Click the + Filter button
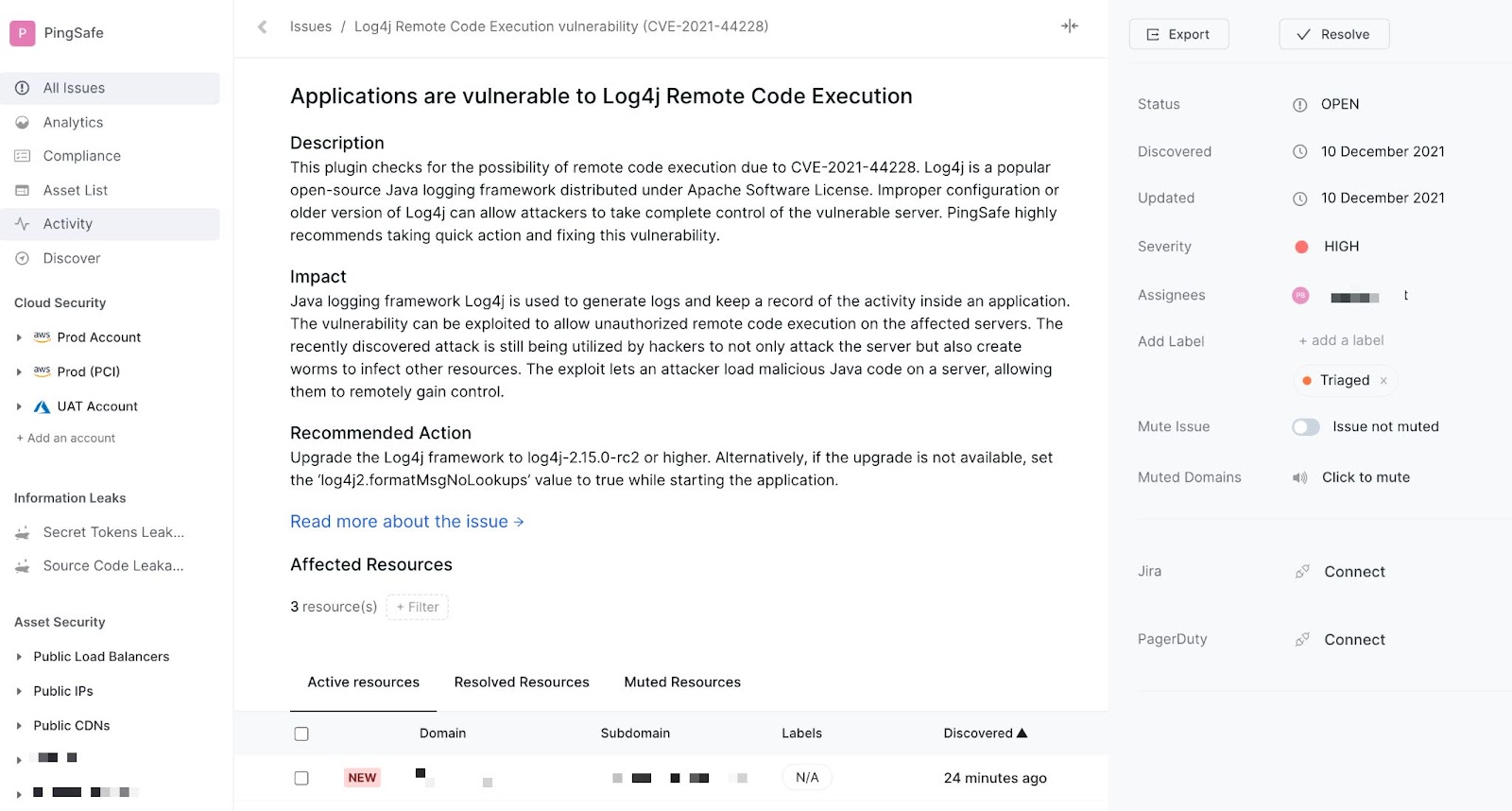The width and height of the screenshot is (1512, 811). (417, 607)
